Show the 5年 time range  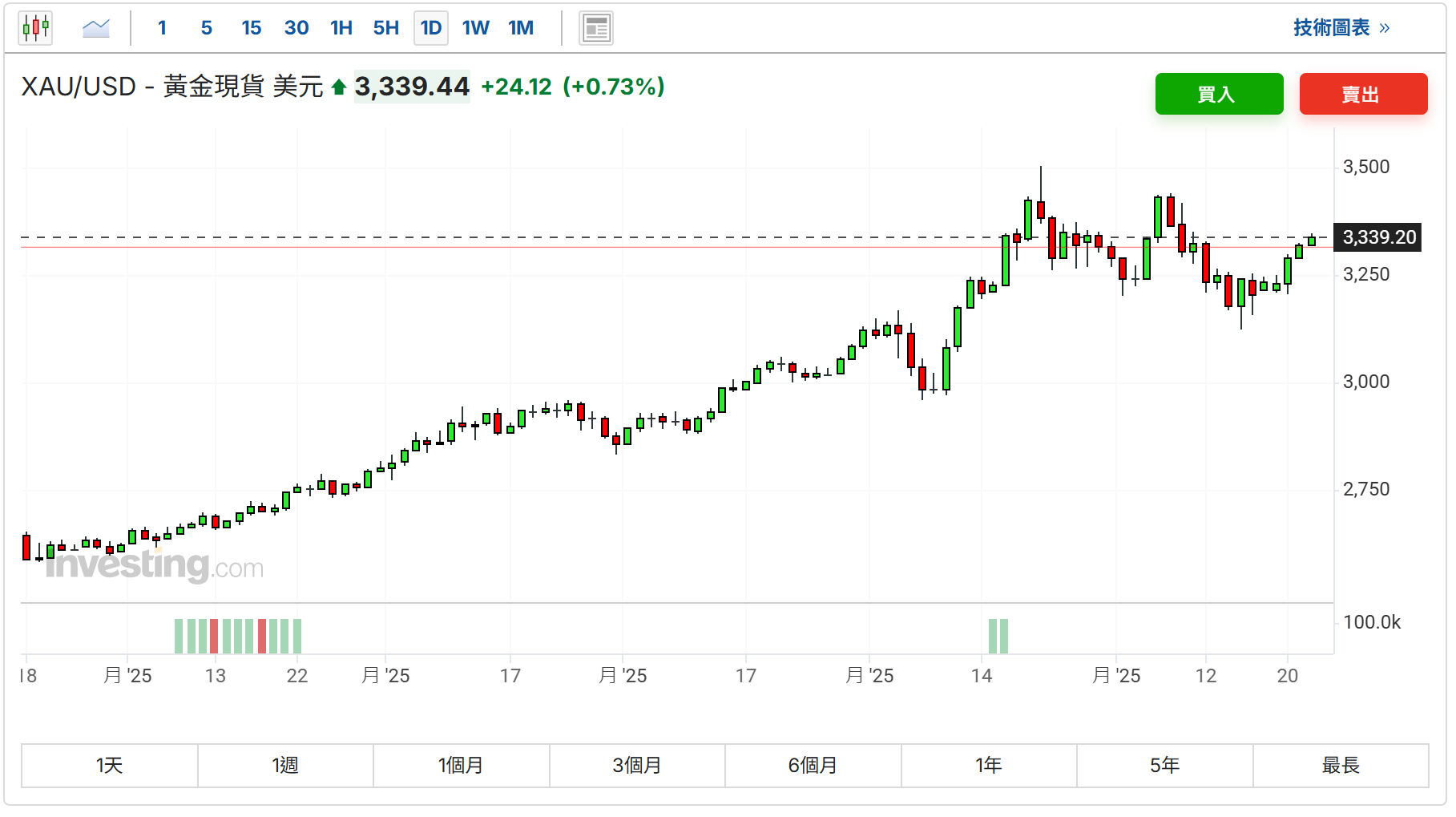1165,766
